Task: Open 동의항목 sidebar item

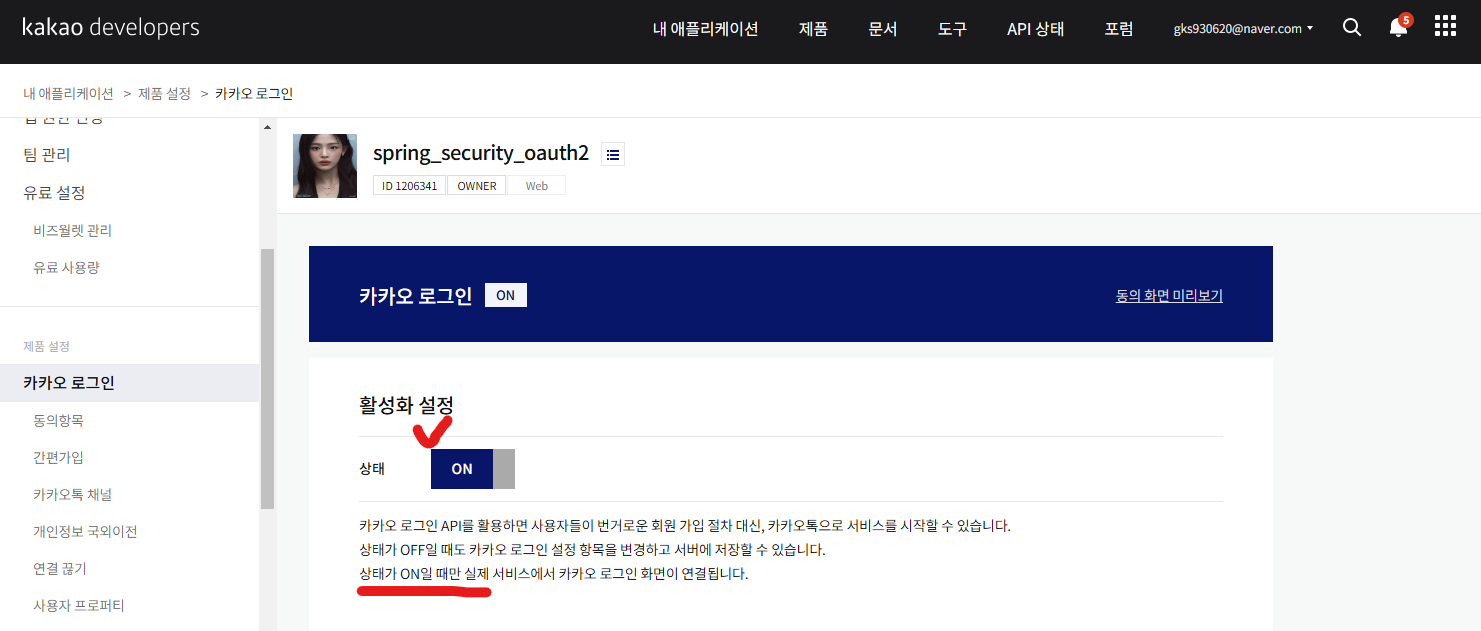Action: click(58, 421)
